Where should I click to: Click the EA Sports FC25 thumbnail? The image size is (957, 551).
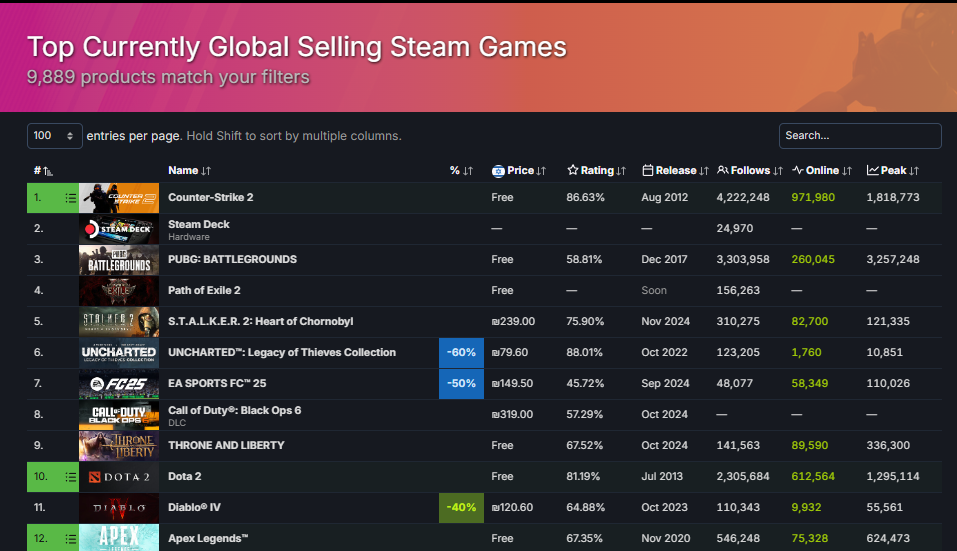click(x=119, y=384)
